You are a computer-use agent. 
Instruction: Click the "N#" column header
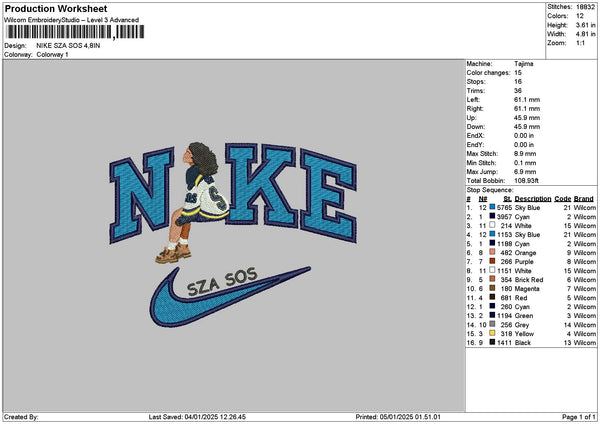pyautogui.click(x=483, y=199)
